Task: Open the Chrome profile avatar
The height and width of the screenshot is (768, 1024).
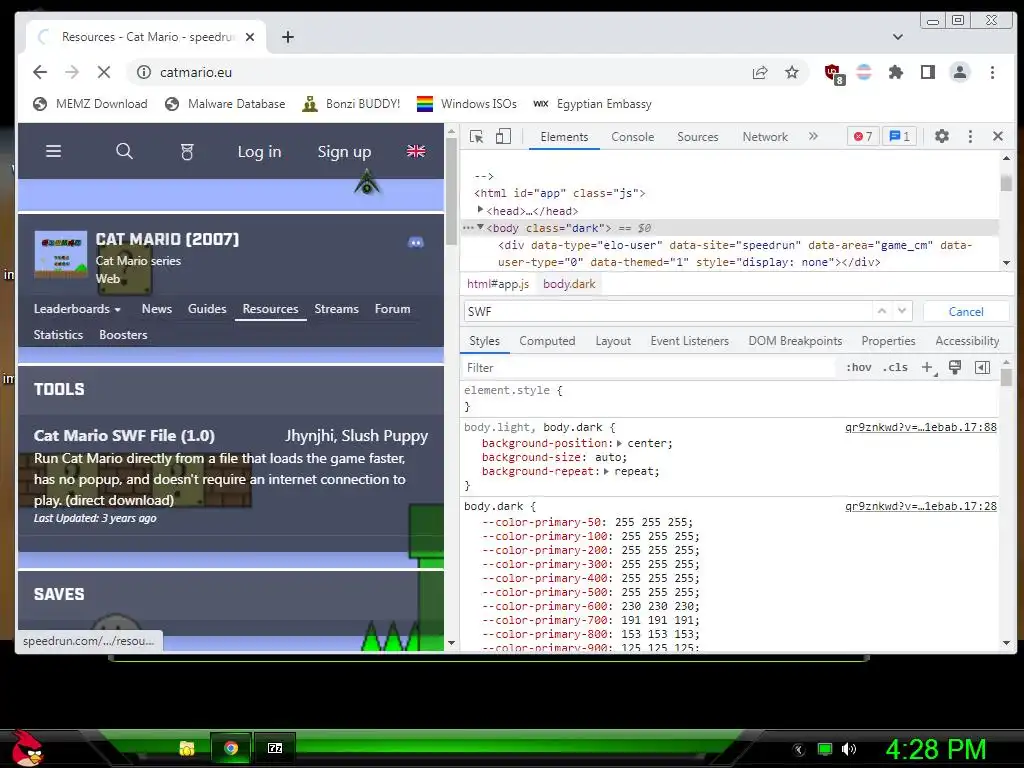Action: 959,72
